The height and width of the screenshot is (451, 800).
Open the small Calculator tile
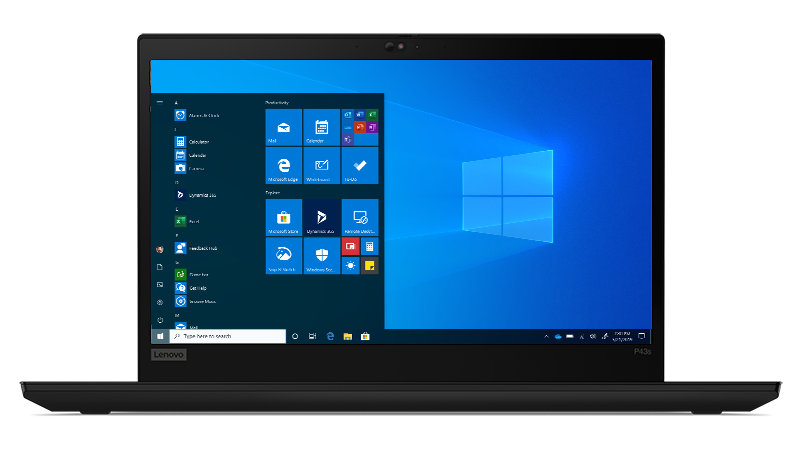[369, 246]
